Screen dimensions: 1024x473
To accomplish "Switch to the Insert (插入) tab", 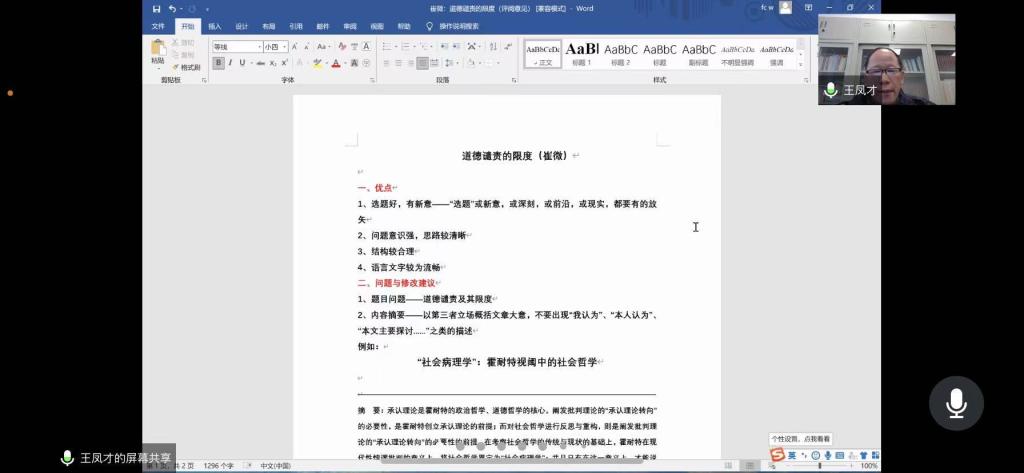I will coord(215,27).
